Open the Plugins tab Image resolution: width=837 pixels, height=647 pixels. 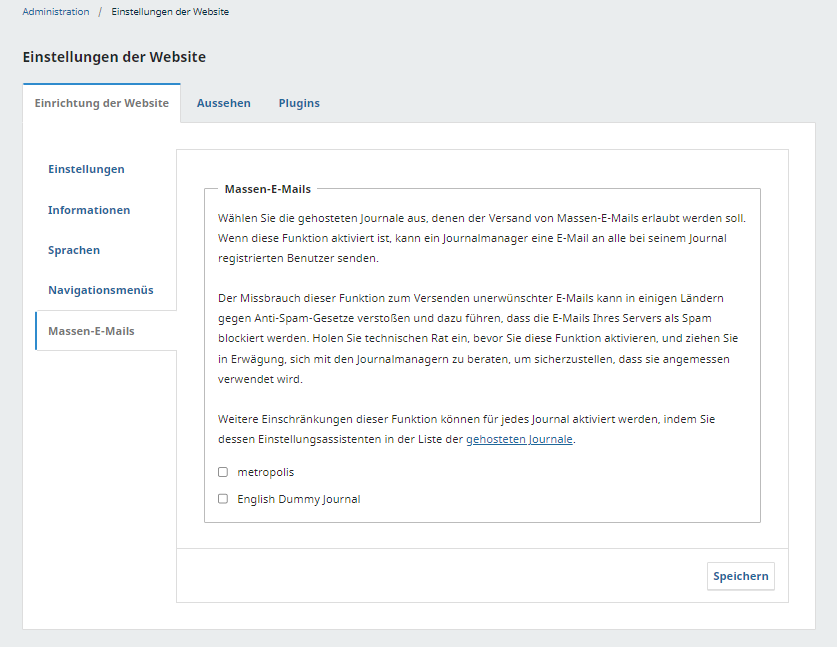[299, 103]
